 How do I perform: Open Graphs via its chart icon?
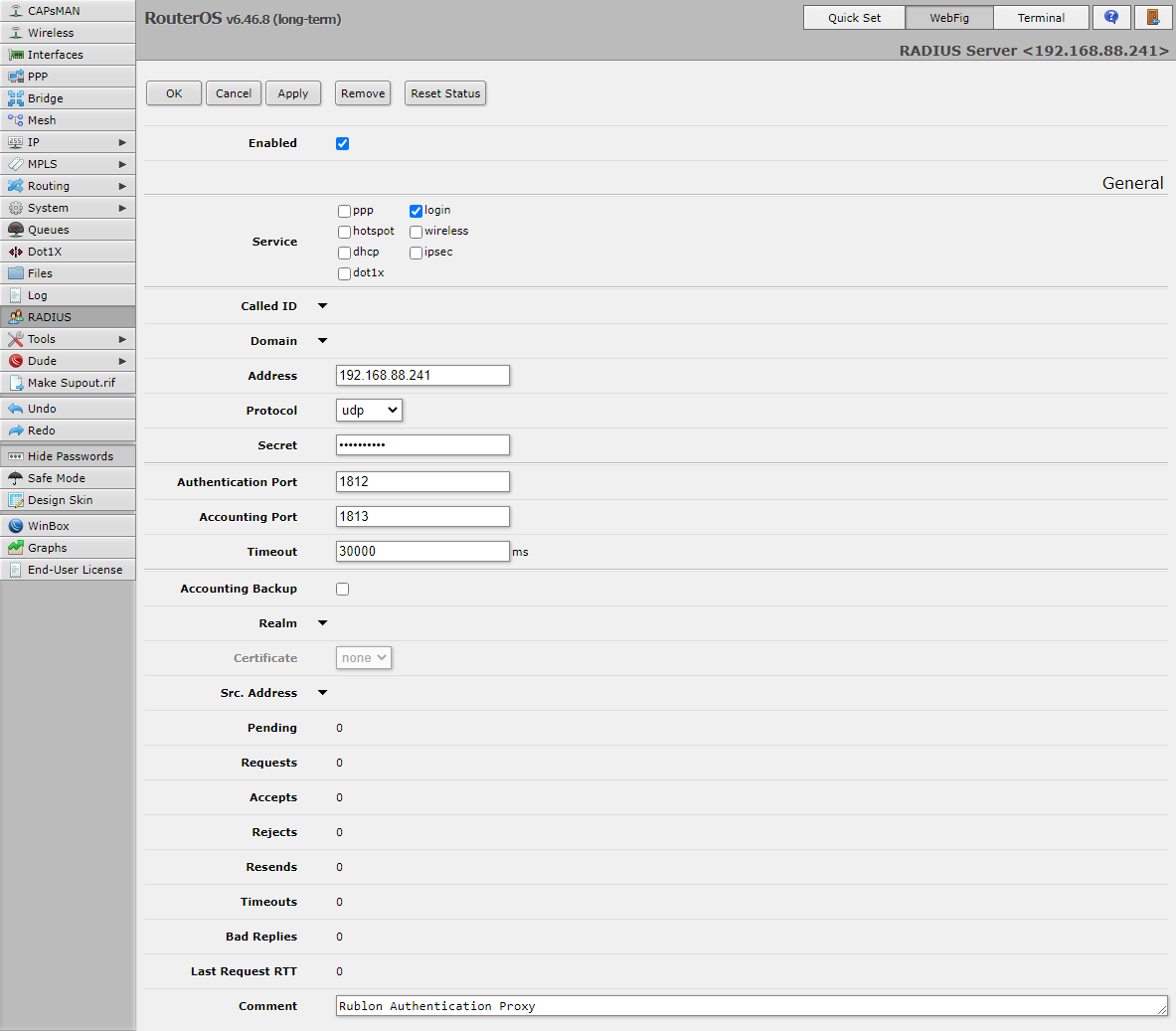click(16, 548)
